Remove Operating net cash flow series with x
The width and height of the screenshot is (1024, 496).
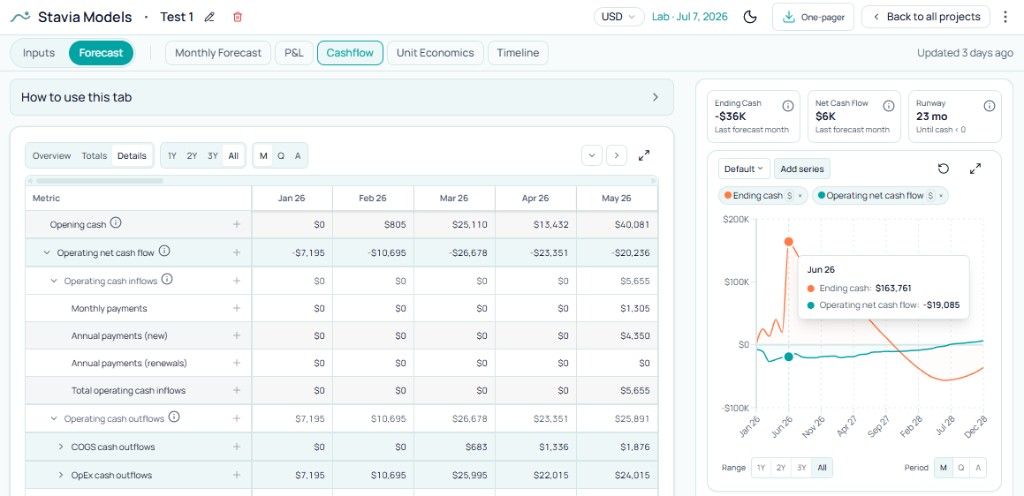point(940,196)
